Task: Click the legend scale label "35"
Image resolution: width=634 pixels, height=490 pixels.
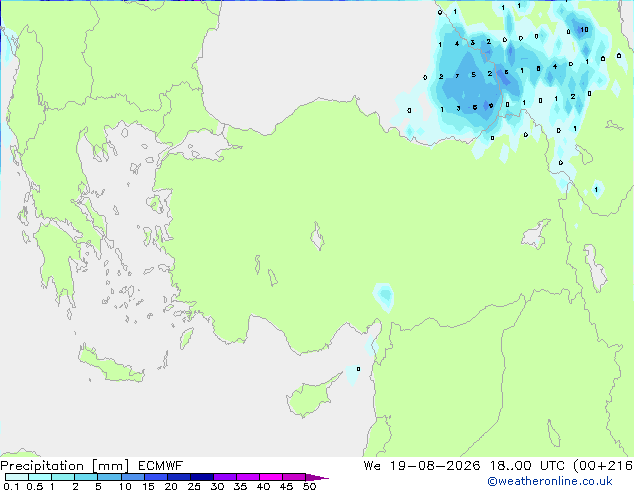Action: coord(240,486)
